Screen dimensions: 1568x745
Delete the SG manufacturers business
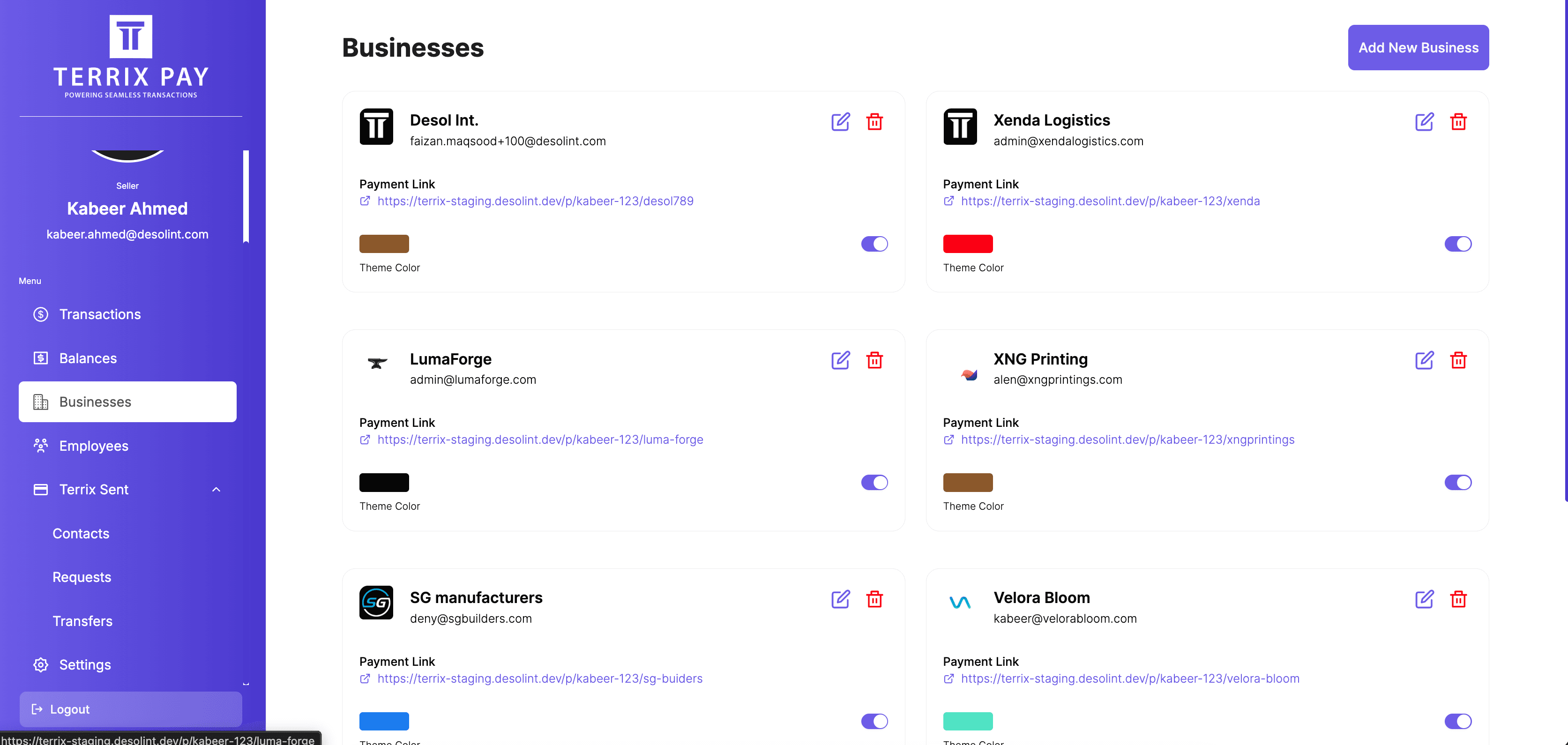(x=875, y=600)
